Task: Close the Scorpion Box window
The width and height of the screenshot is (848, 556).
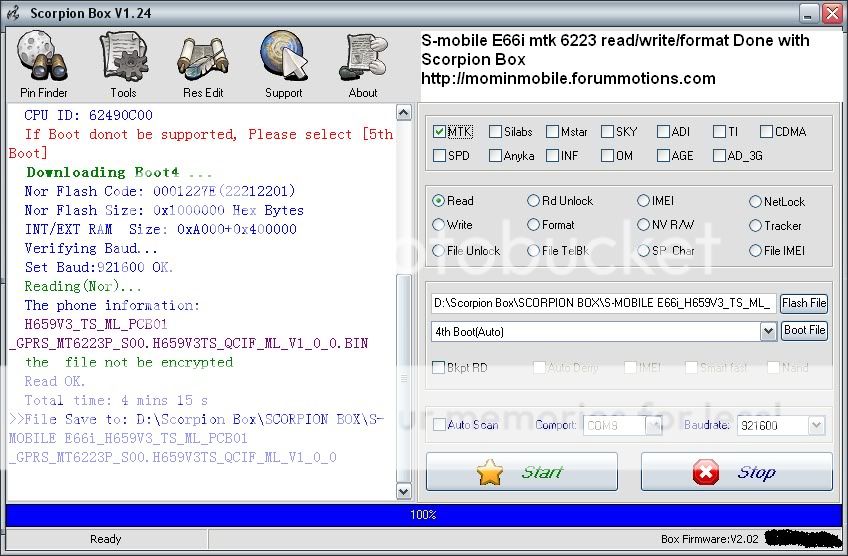Action: [832, 14]
